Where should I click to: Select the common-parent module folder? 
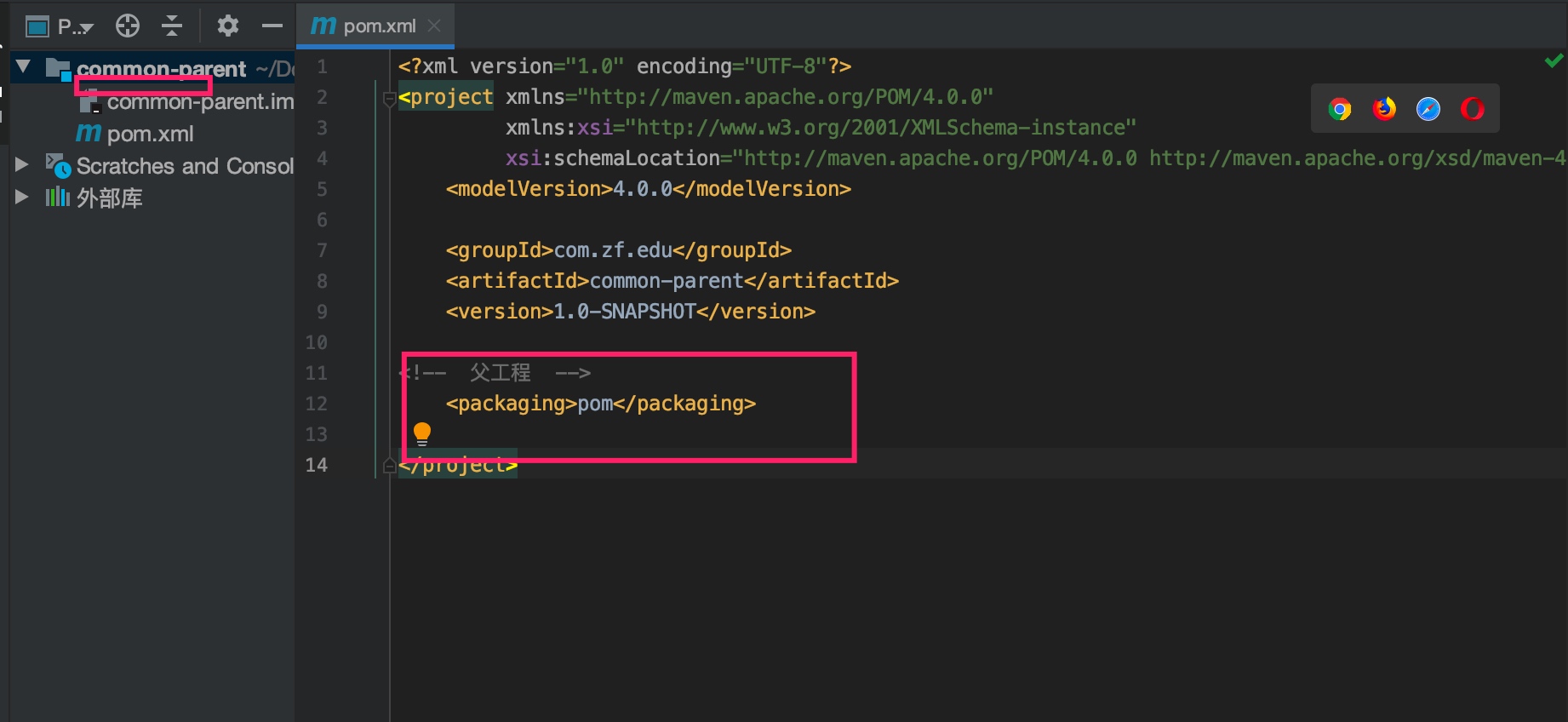coord(161,69)
